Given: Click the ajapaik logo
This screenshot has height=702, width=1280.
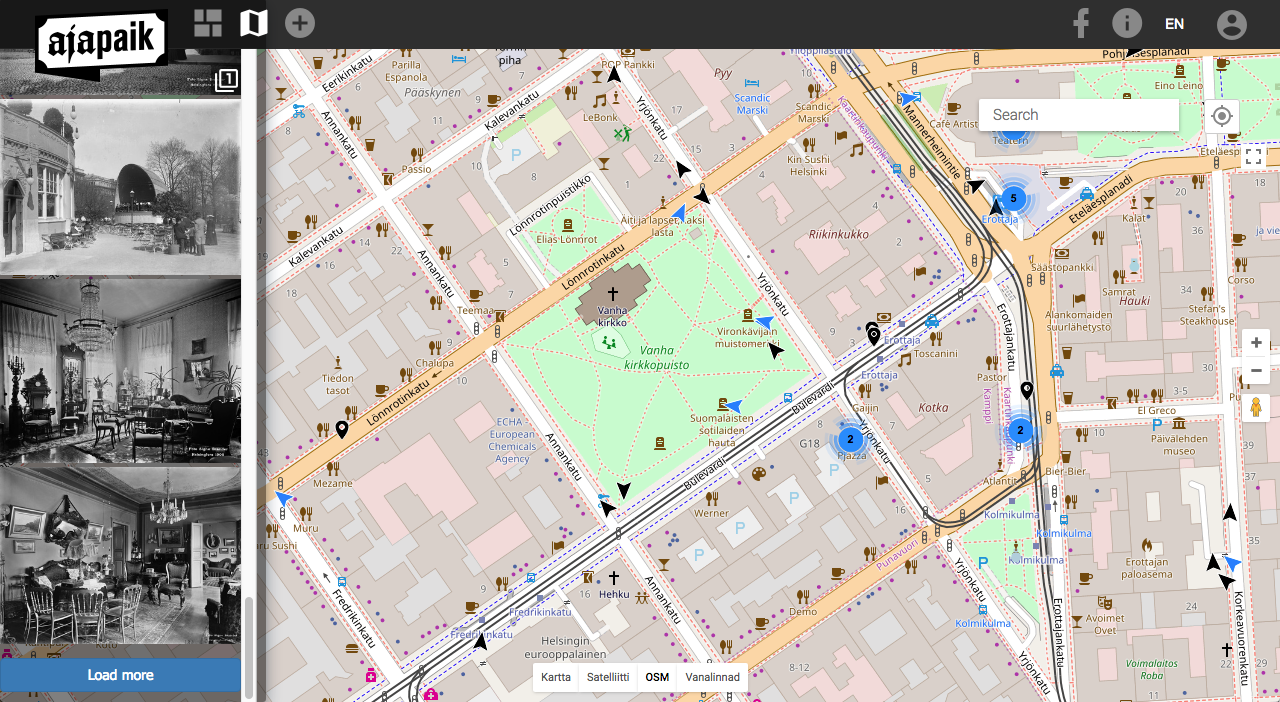Looking at the screenshot, I should coord(100,42).
